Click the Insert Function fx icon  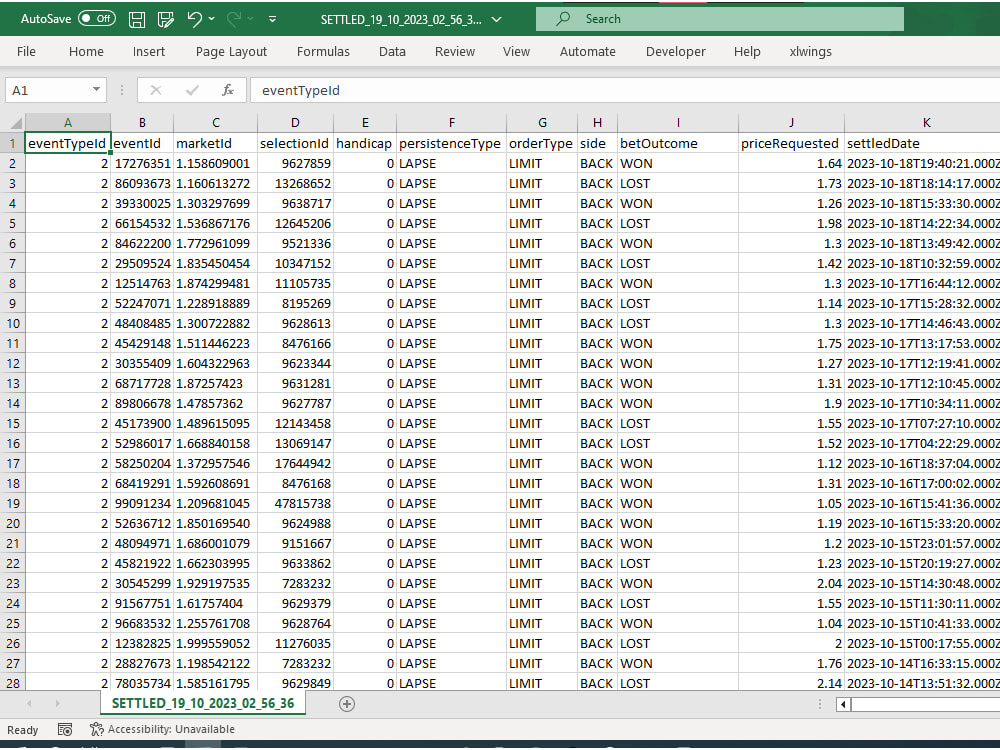228,91
